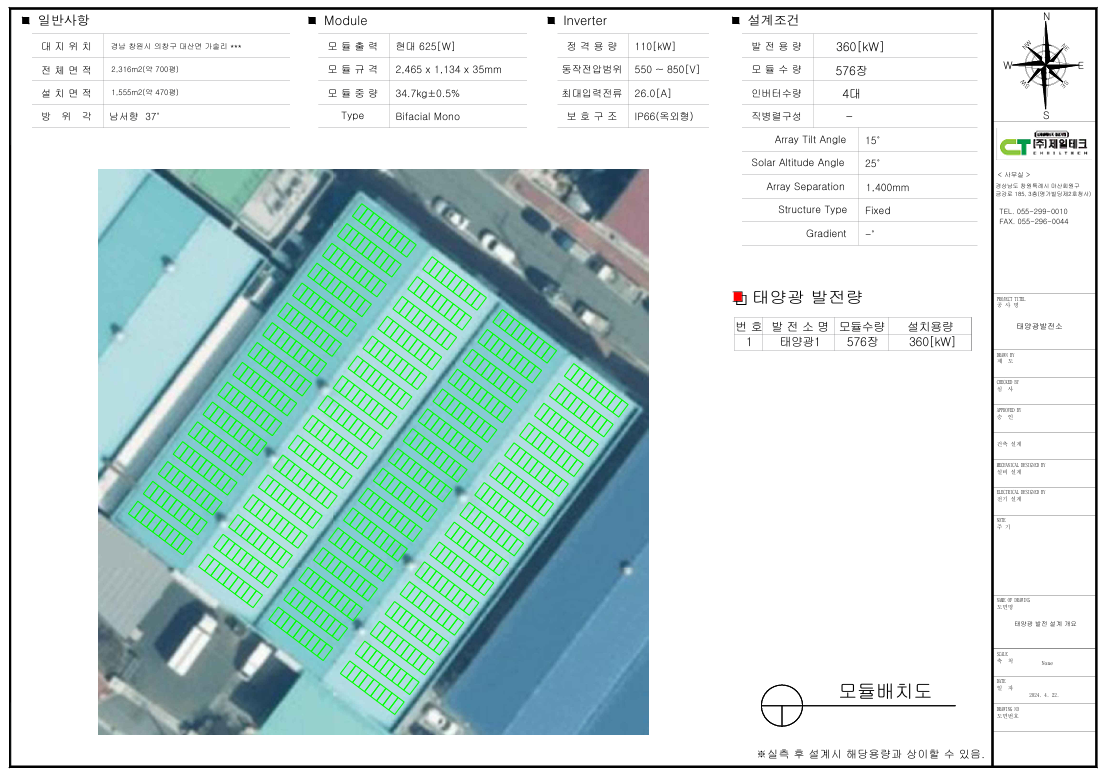Click the square bullet before 일반사항
Image resolution: width=1108 pixels, height=777 pixels.
[25, 20]
